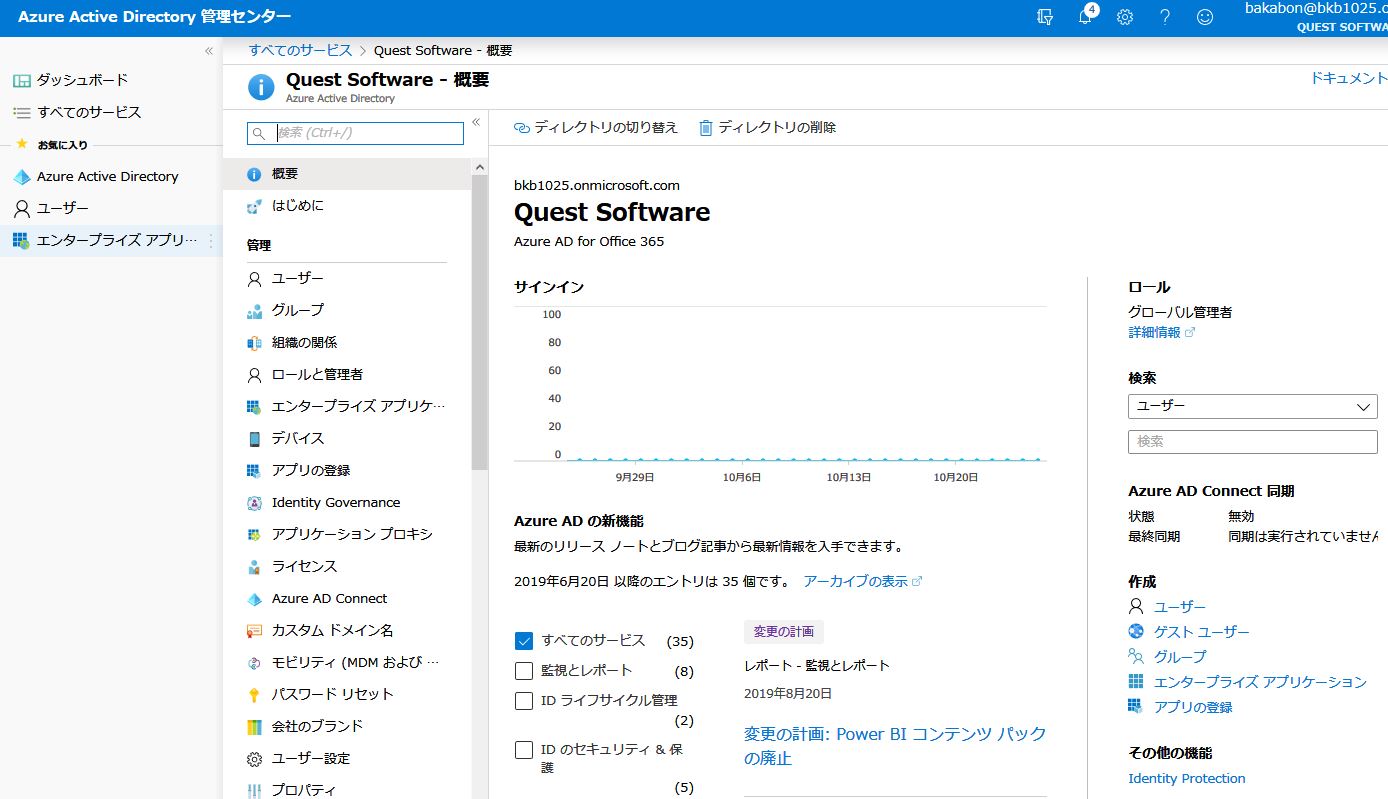Click the Guest user globe icon under 作成
The height and width of the screenshot is (799, 1388).
1136,631
